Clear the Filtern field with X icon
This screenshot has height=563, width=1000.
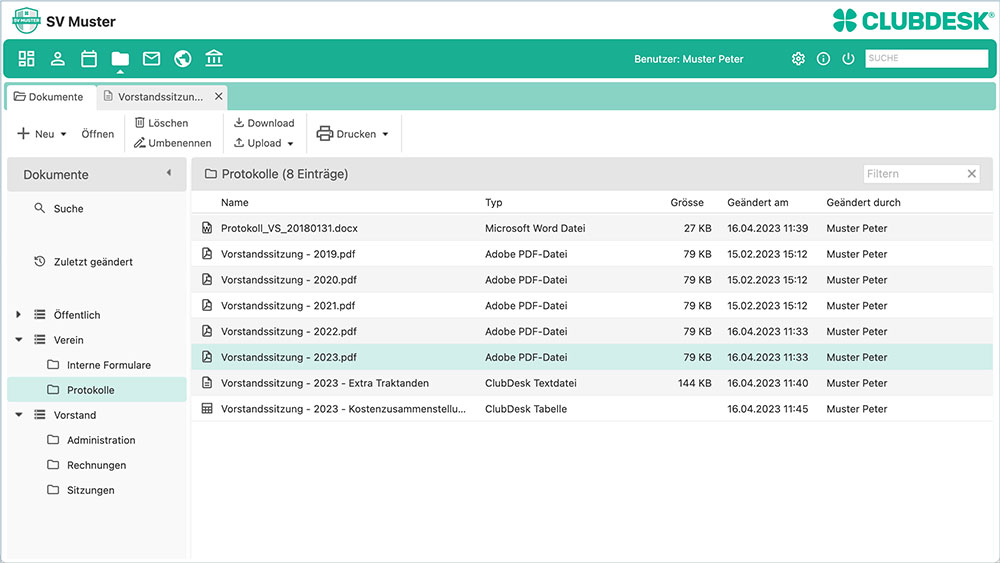click(971, 173)
